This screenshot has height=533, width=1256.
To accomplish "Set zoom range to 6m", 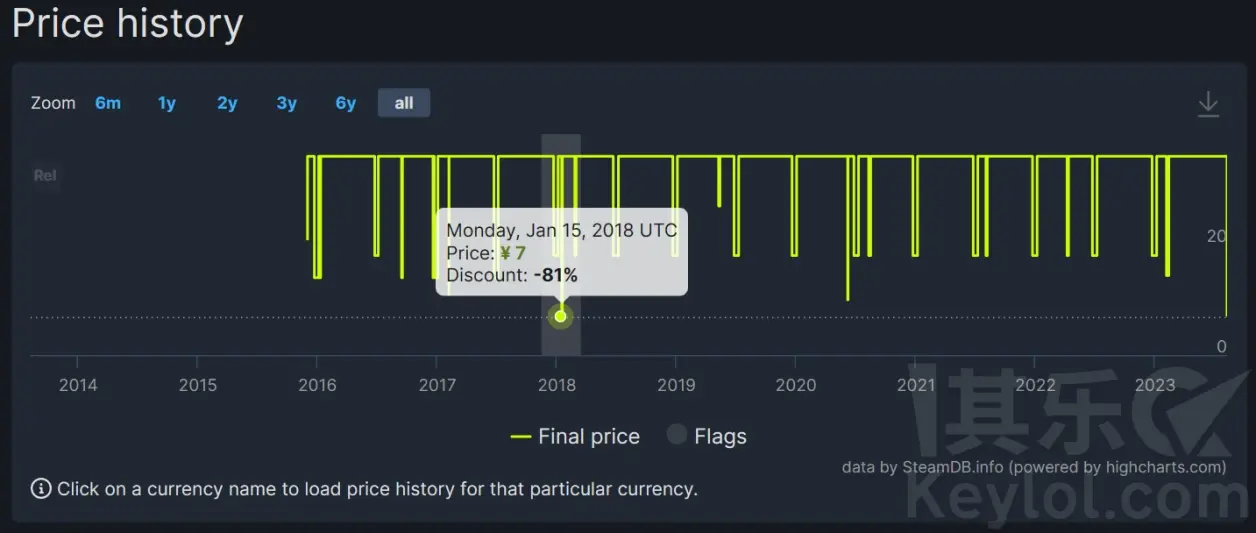I will (108, 103).
